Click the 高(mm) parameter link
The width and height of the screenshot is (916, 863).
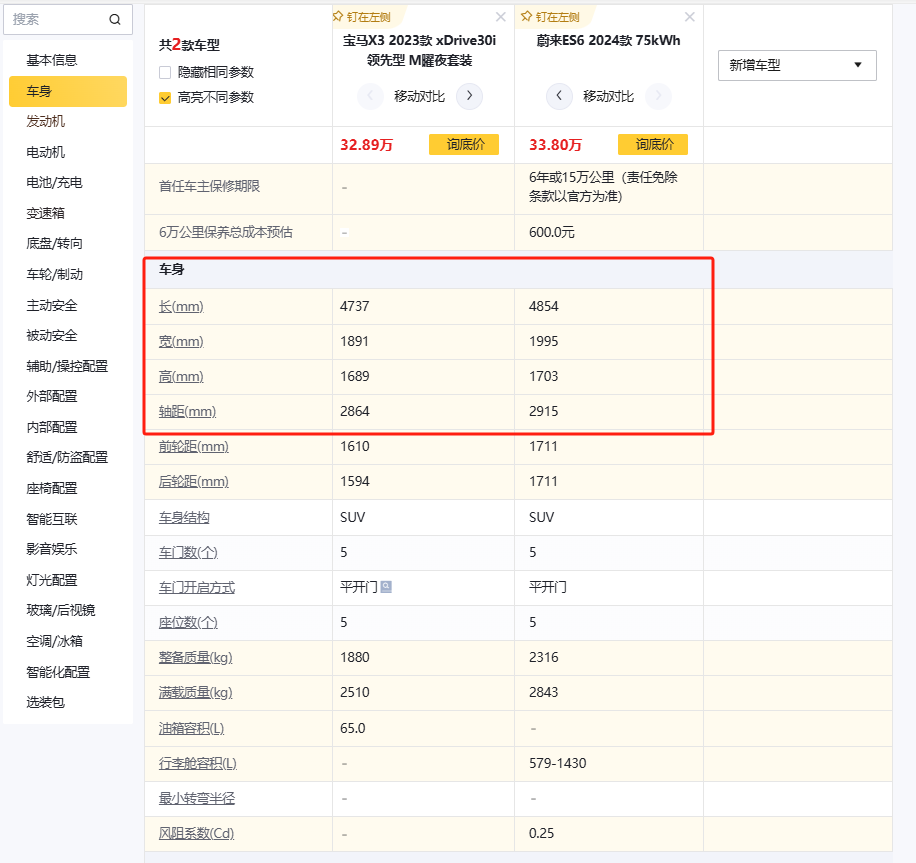point(181,376)
